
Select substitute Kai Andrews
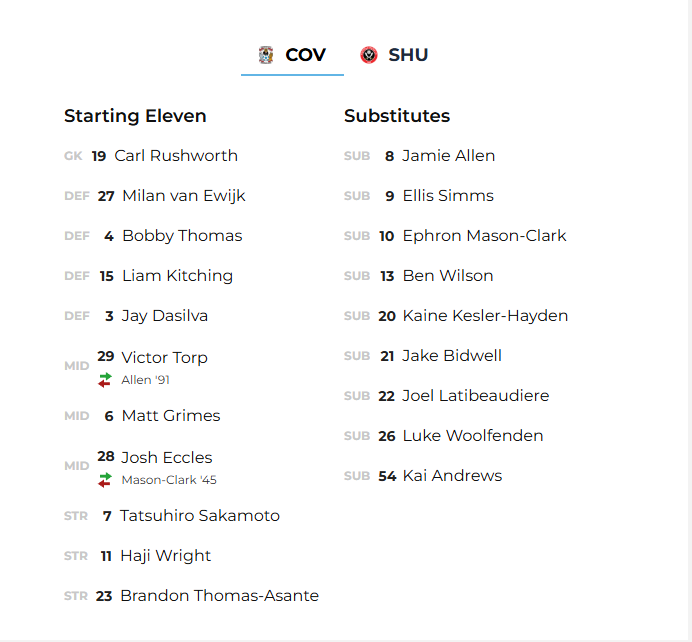[452, 476]
